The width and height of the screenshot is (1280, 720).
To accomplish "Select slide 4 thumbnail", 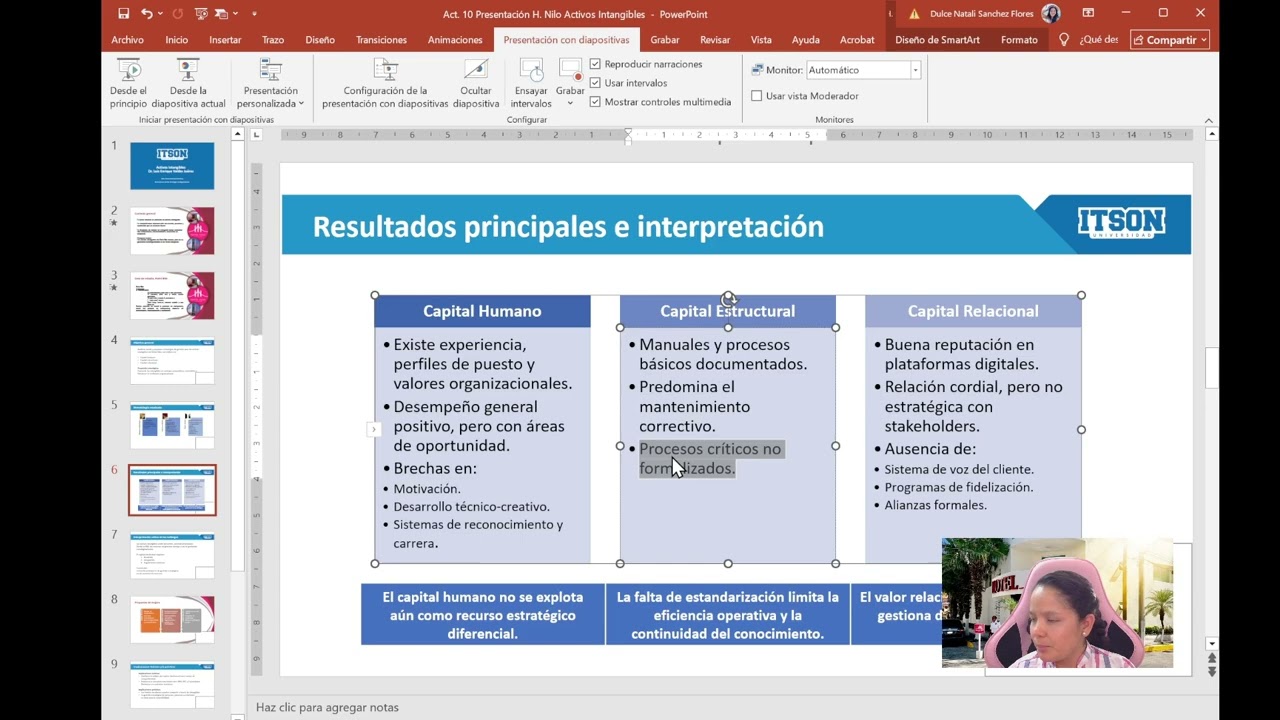I will coord(172,361).
